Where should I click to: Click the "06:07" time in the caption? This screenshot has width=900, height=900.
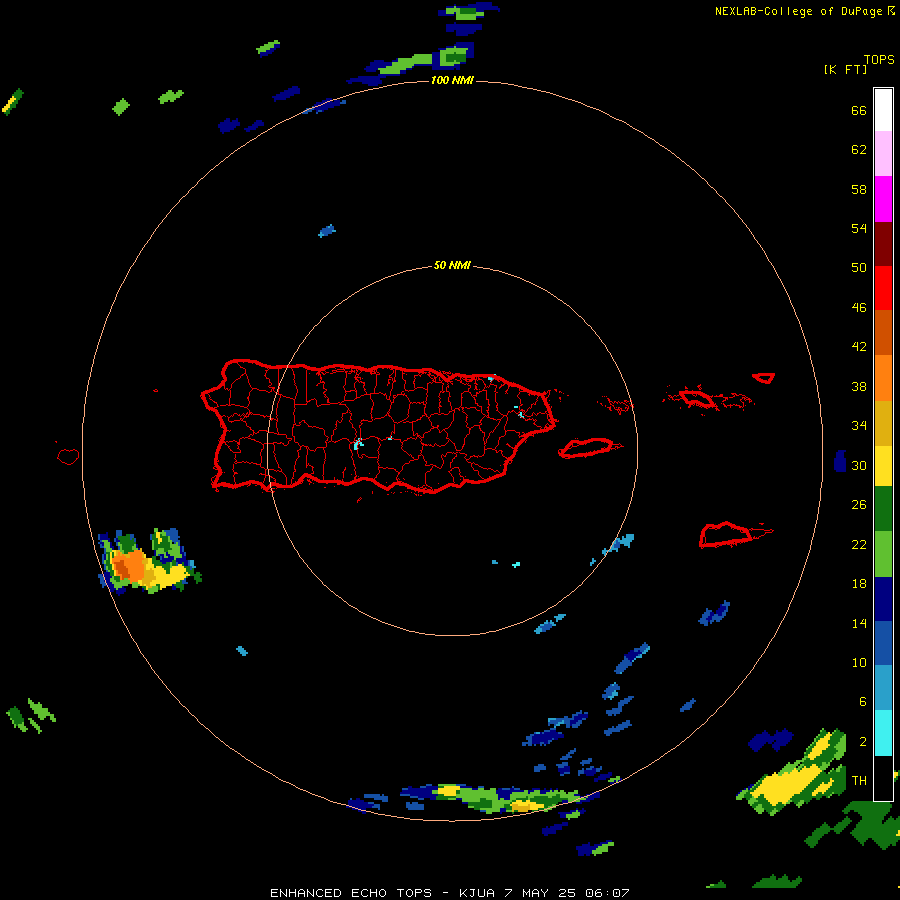tap(607, 893)
